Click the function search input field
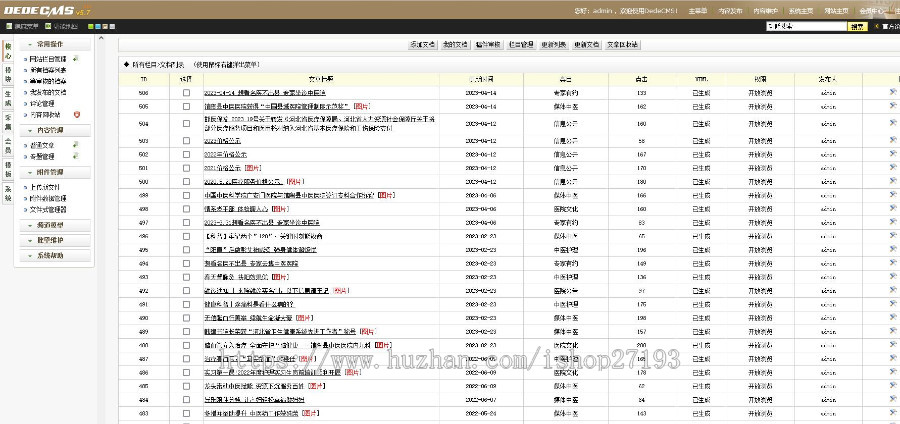 tap(806, 26)
